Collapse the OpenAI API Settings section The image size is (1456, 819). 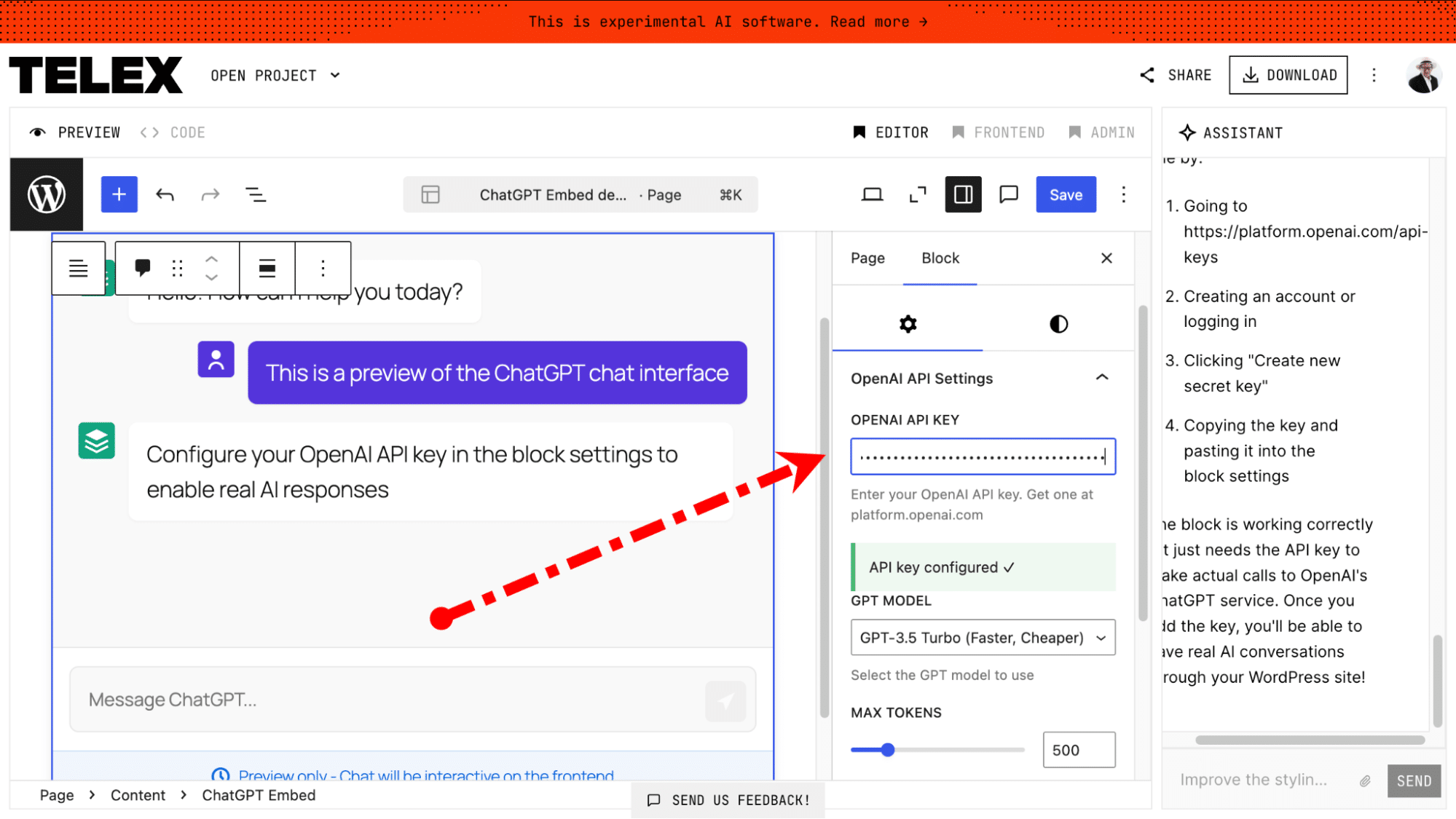1101,378
